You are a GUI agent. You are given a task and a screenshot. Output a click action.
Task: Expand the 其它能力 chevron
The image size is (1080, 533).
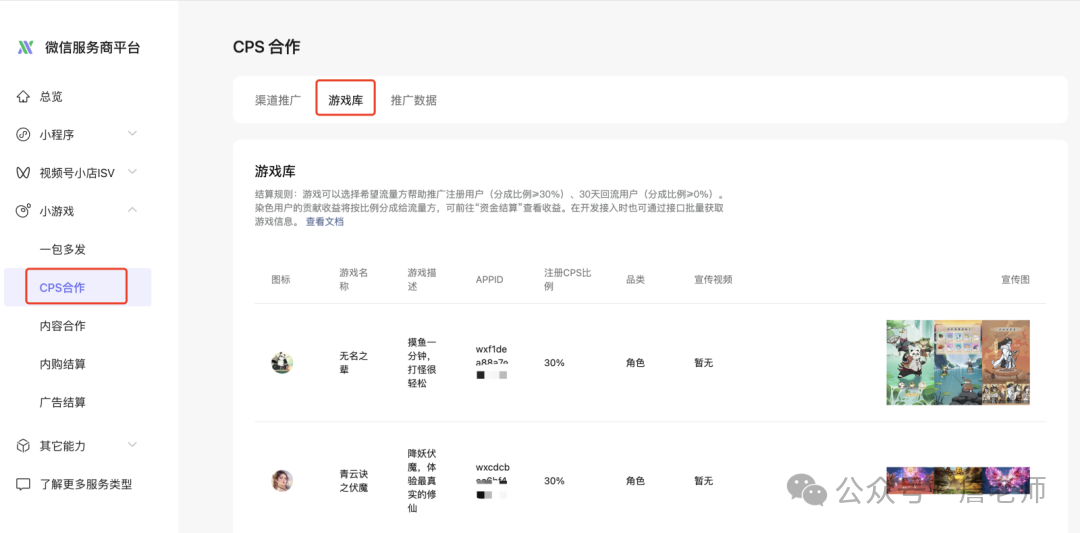click(132, 444)
